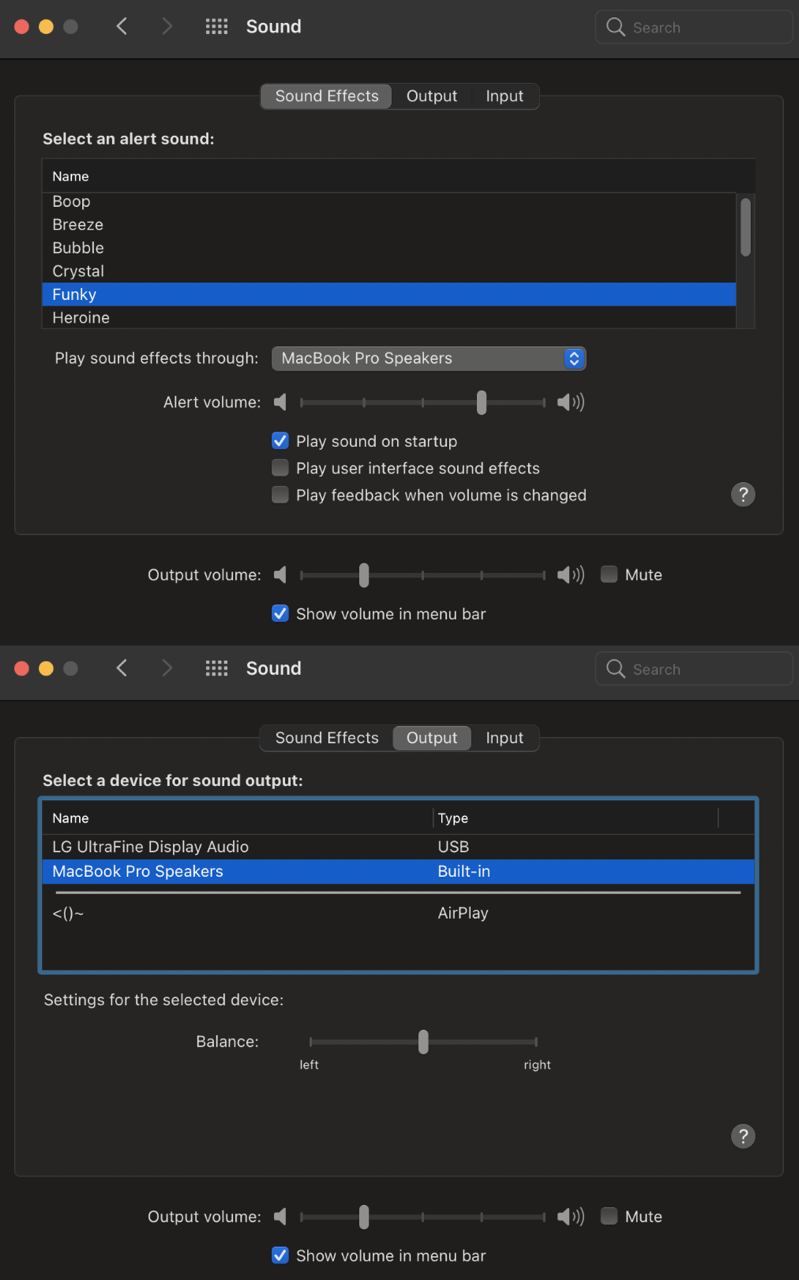Click the Show All grid icon in the lower Sound window
Image resolution: width=799 pixels, height=1280 pixels.
pyautogui.click(x=216, y=669)
